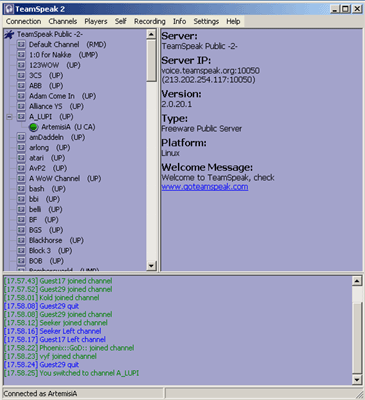Viewport: 365px width, 400px height.
Task: Collapse the A_LUPI channel tree node
Action: pos(10,117)
